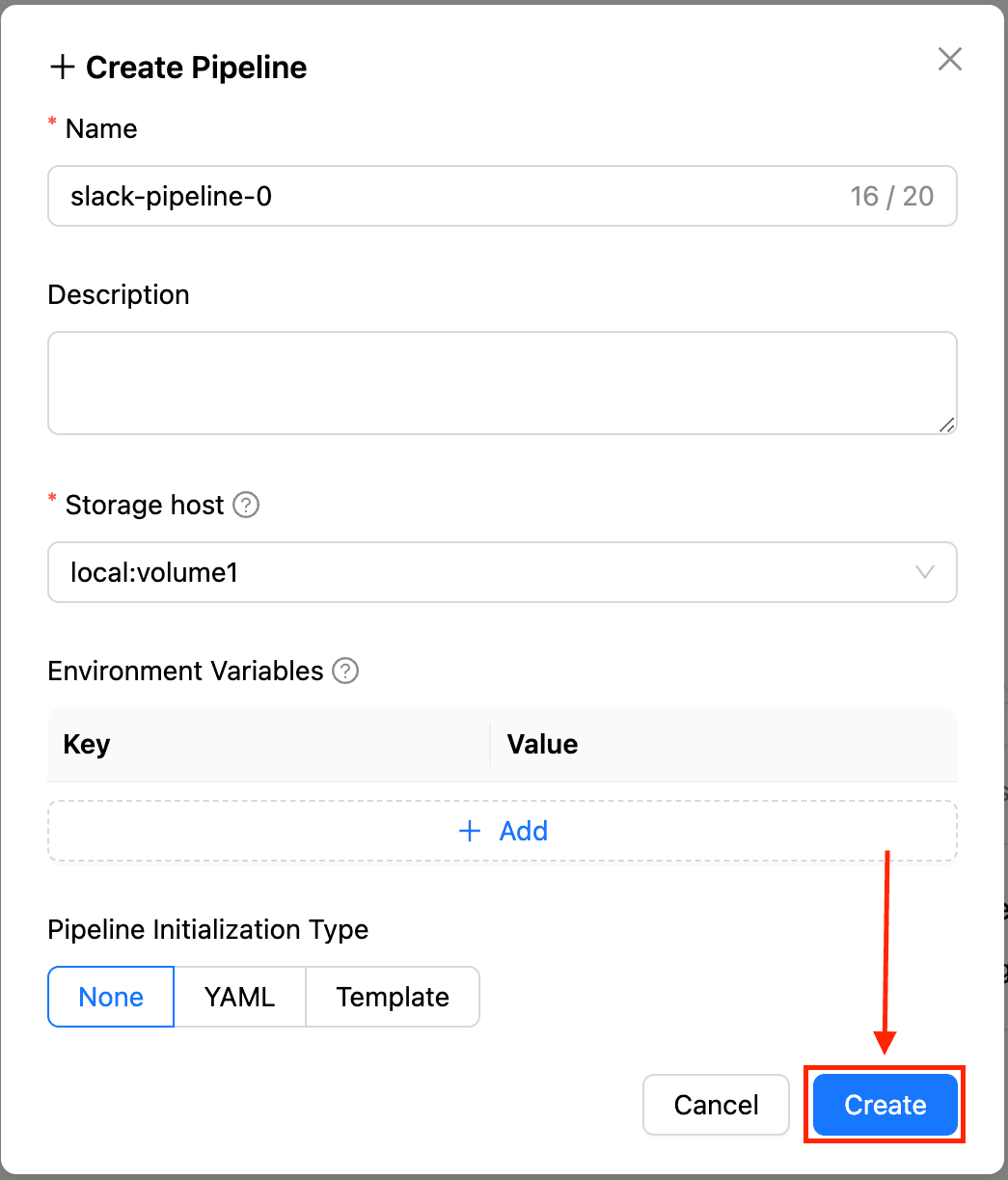Click the Environment Variables help question icon
This screenshot has width=1008, height=1180.
click(345, 671)
